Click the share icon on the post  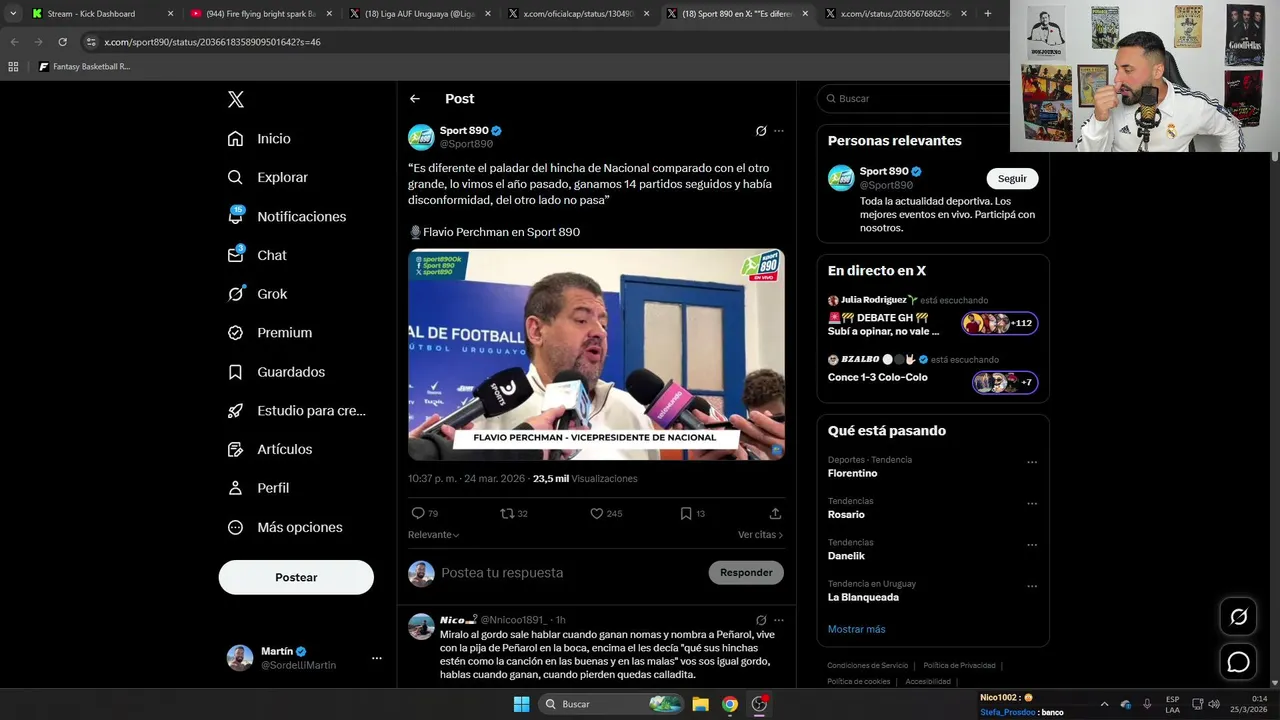click(x=775, y=513)
